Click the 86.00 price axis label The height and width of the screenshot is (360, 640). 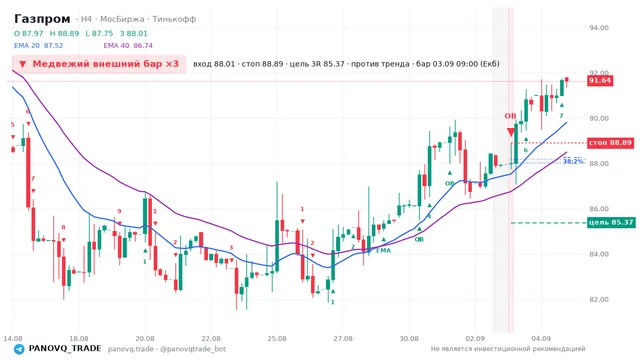pyautogui.click(x=599, y=209)
